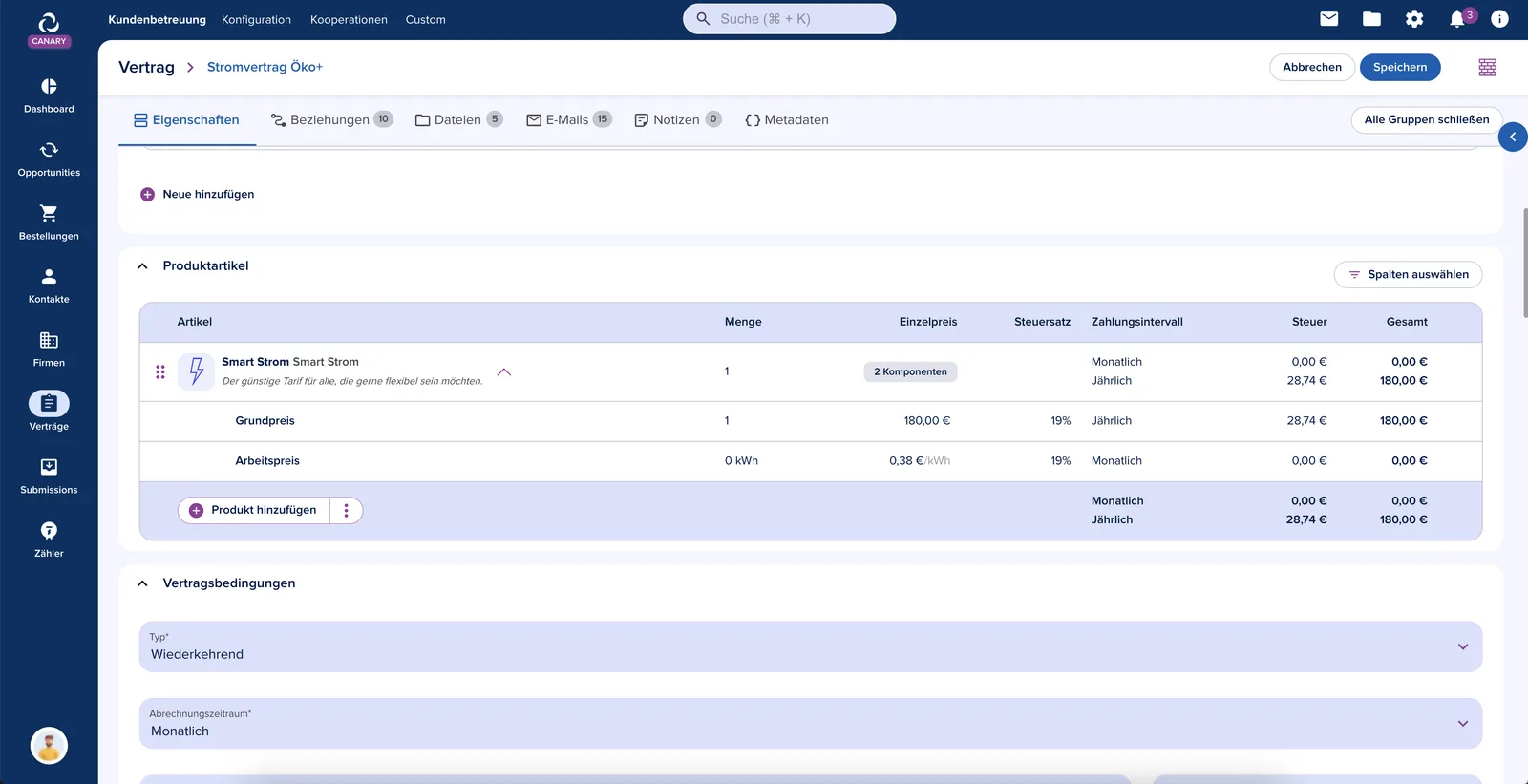The image size is (1528, 784).
Task: Open Kooperationen in top menu
Action: (x=349, y=19)
